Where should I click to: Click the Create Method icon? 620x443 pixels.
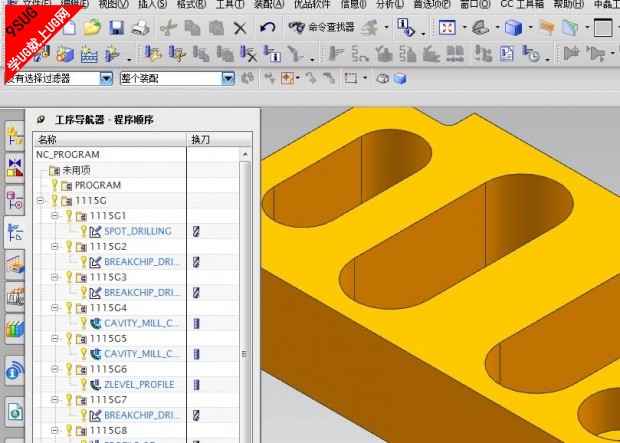pyautogui.click(x=89, y=53)
